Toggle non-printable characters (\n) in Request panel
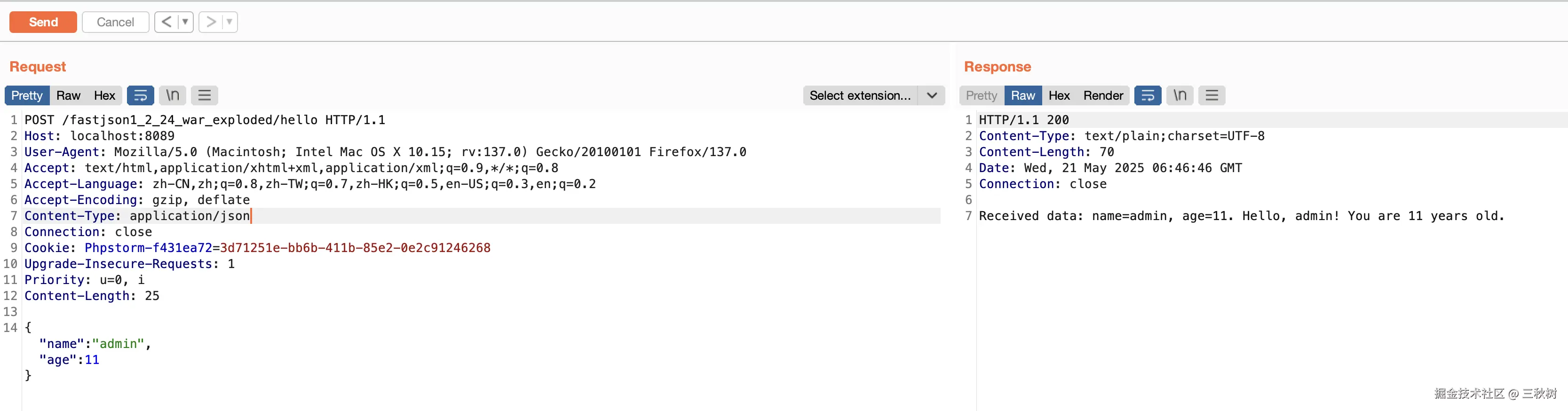Image resolution: width=1568 pixels, height=411 pixels. point(173,95)
